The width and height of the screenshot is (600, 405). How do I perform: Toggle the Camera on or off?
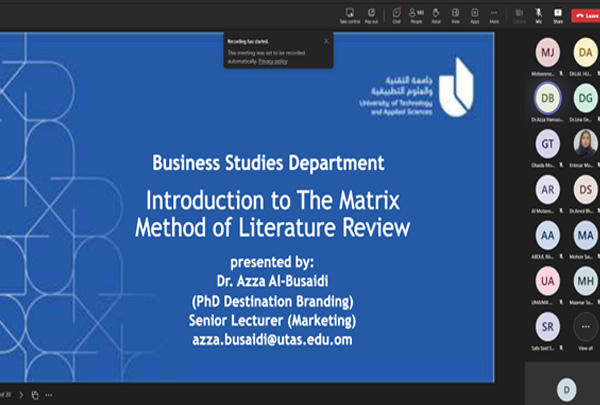[519, 14]
